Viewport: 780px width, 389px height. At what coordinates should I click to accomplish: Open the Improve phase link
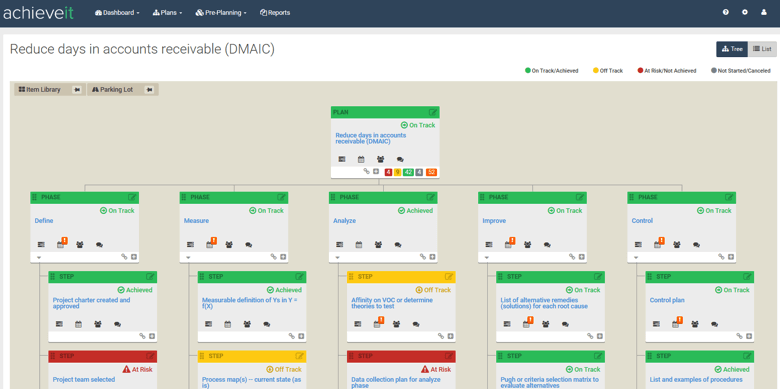494,220
